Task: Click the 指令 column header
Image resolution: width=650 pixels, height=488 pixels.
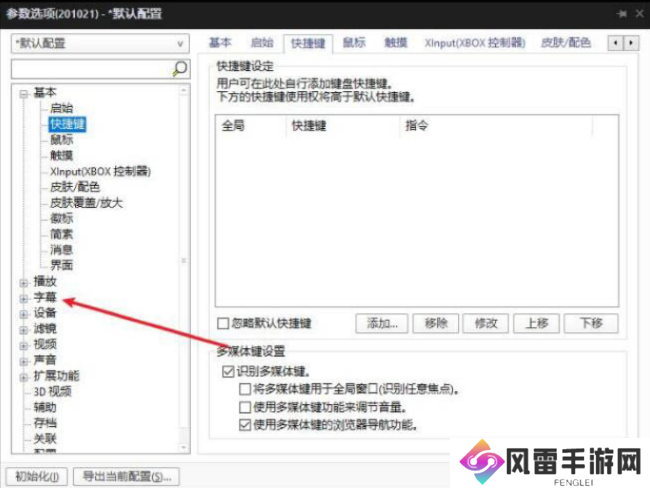Action: [x=496, y=126]
